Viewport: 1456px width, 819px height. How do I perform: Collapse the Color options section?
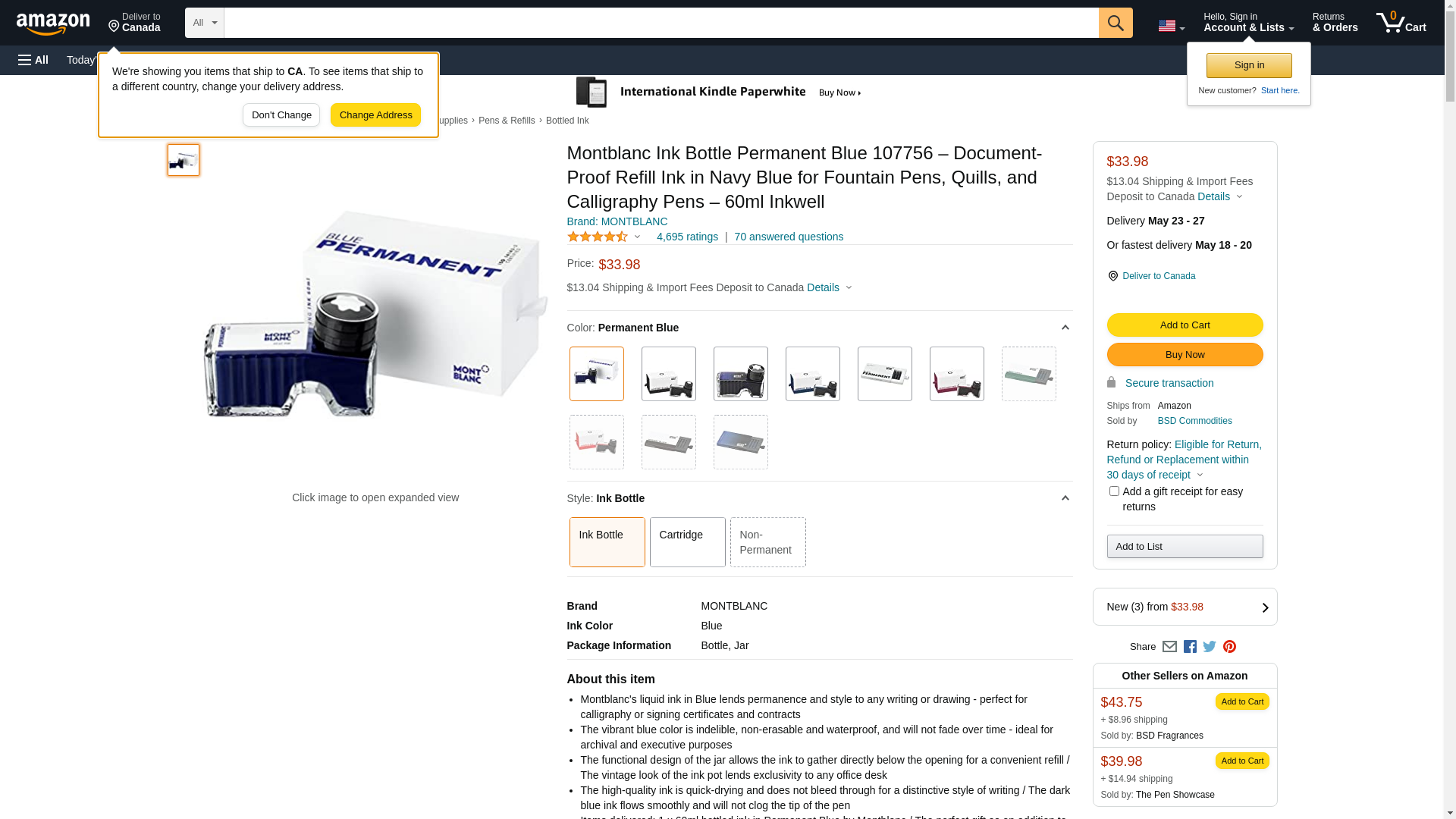click(1065, 328)
